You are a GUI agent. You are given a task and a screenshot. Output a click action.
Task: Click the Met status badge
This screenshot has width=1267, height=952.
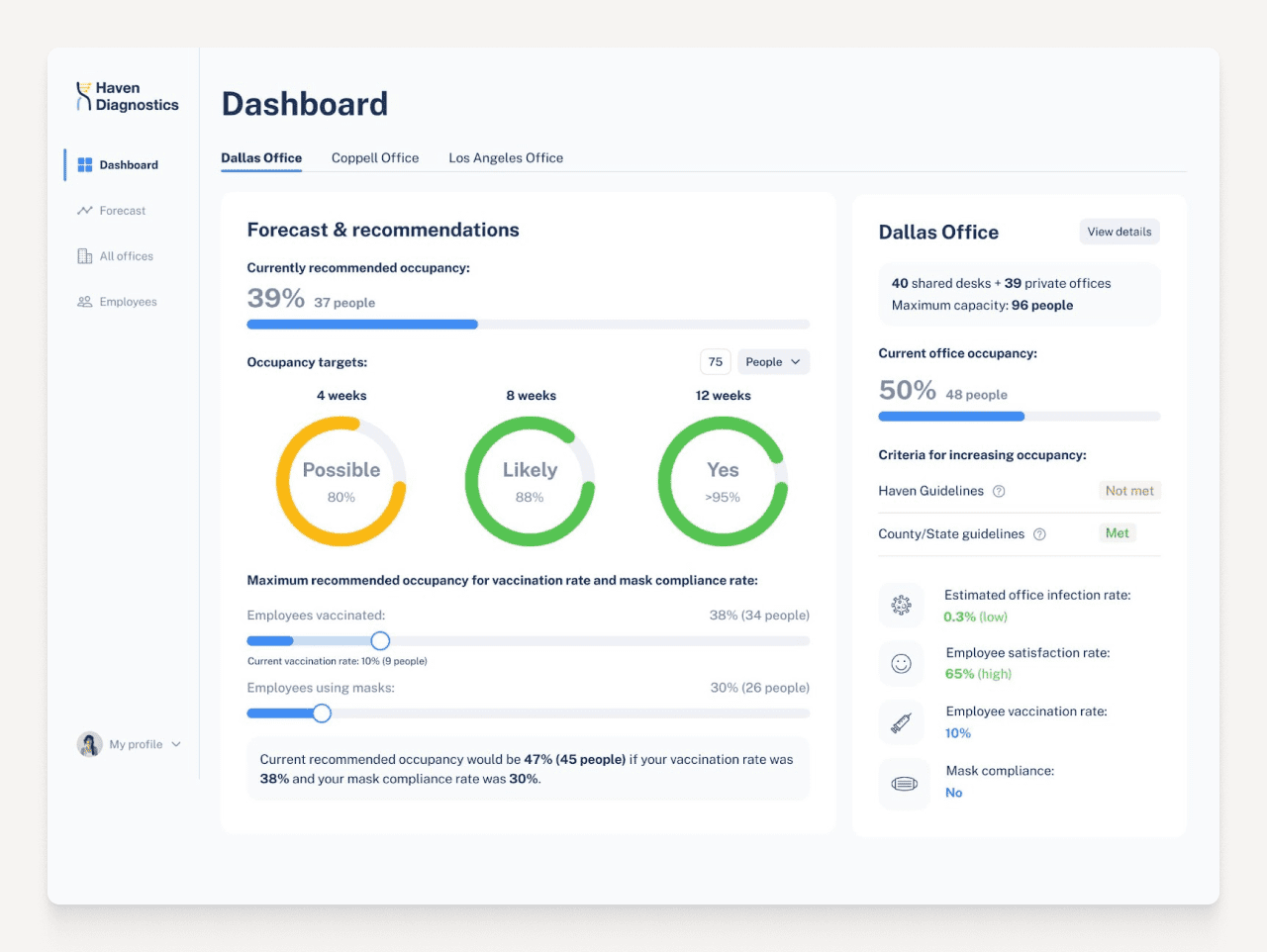pos(1118,532)
